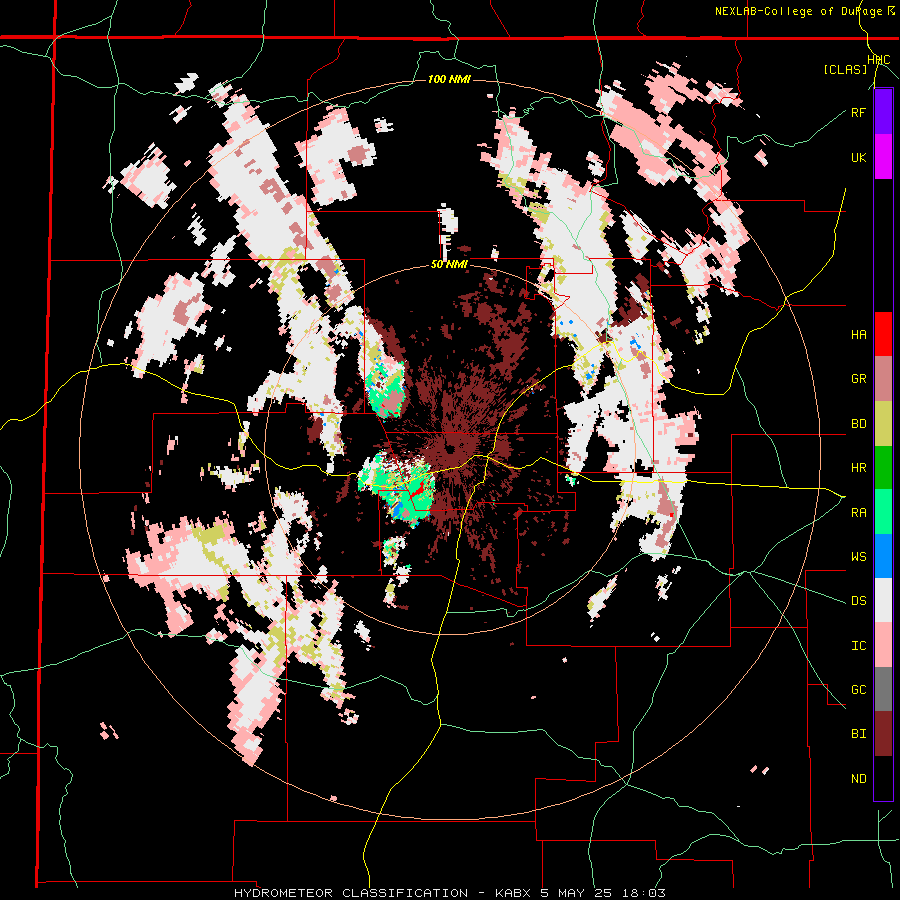This screenshot has width=900, height=900.
Task: Click the '5 MAY 25 18:03' timestamp
Action: (603, 893)
